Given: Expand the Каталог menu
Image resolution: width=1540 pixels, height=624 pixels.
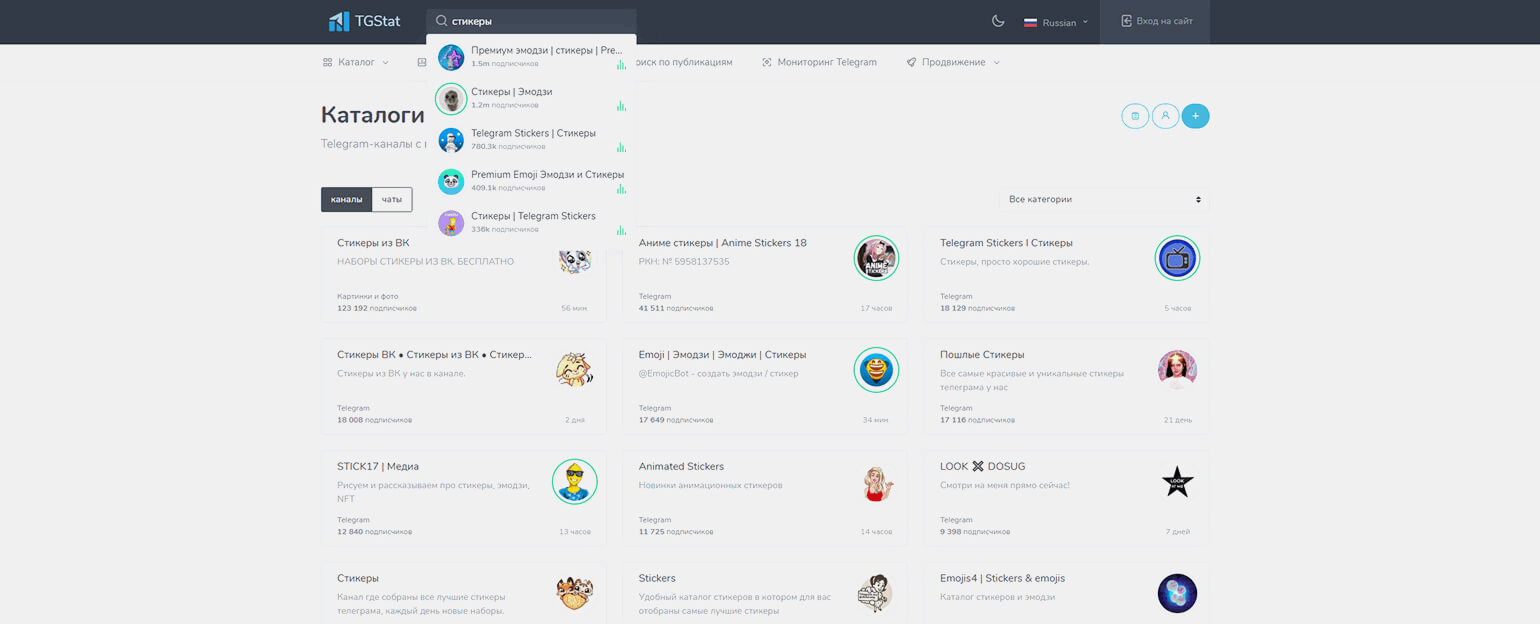Looking at the screenshot, I should 356,62.
